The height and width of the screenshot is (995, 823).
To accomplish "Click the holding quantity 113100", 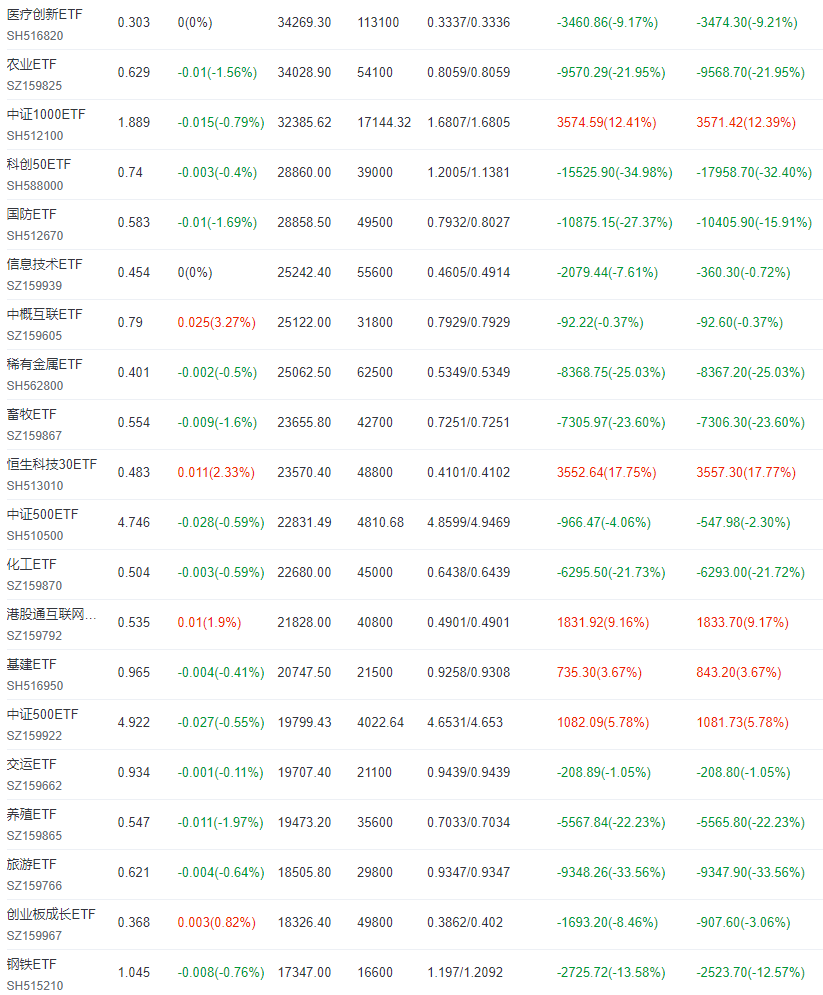I will 378,23.
